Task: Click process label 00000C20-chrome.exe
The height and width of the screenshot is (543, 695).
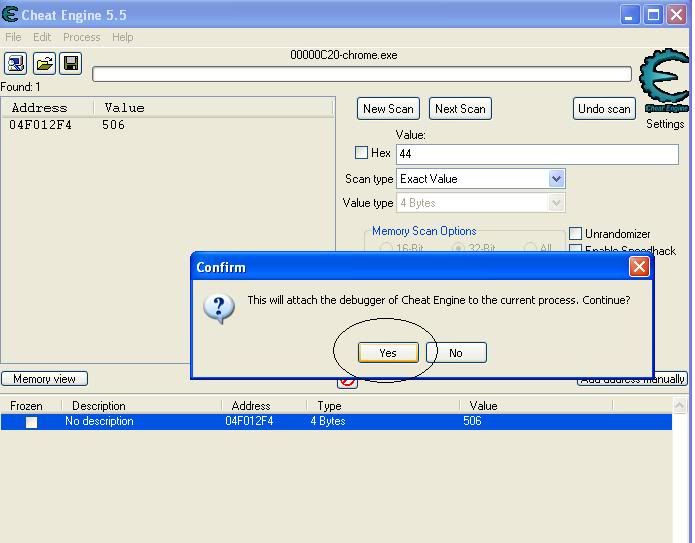Action: coord(344,55)
